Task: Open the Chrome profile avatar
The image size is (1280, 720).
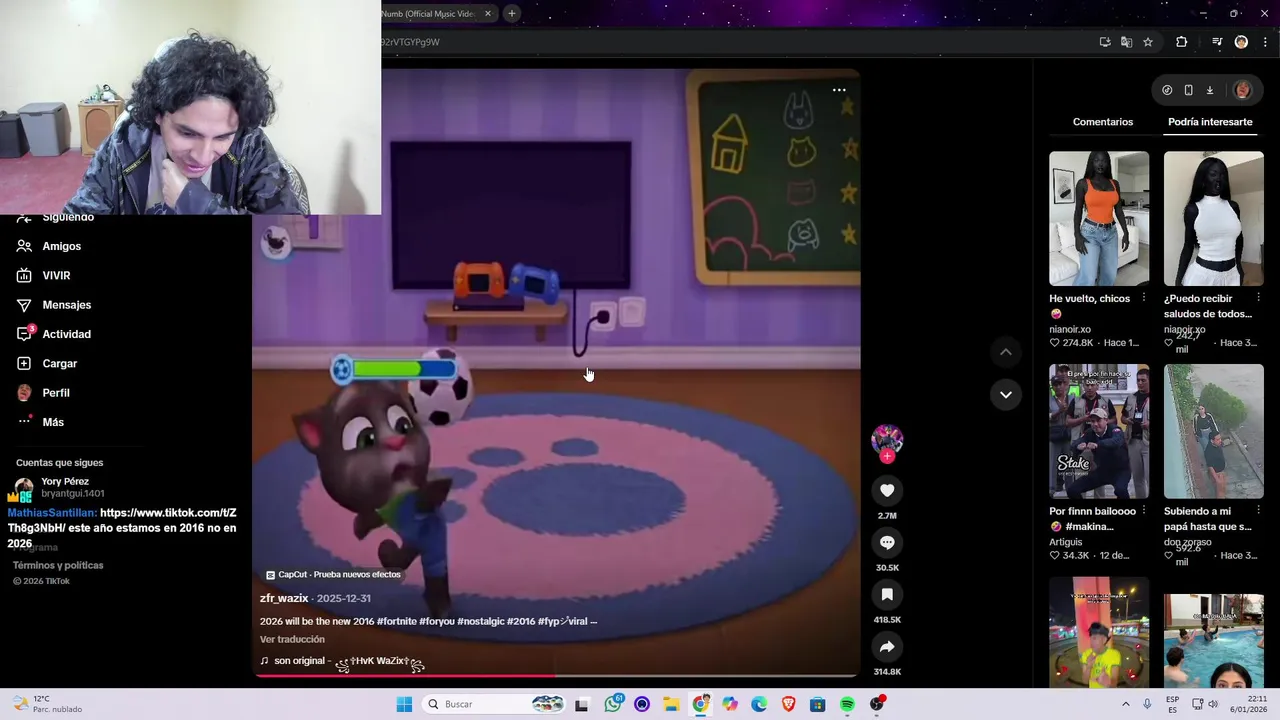Action: (1241, 42)
